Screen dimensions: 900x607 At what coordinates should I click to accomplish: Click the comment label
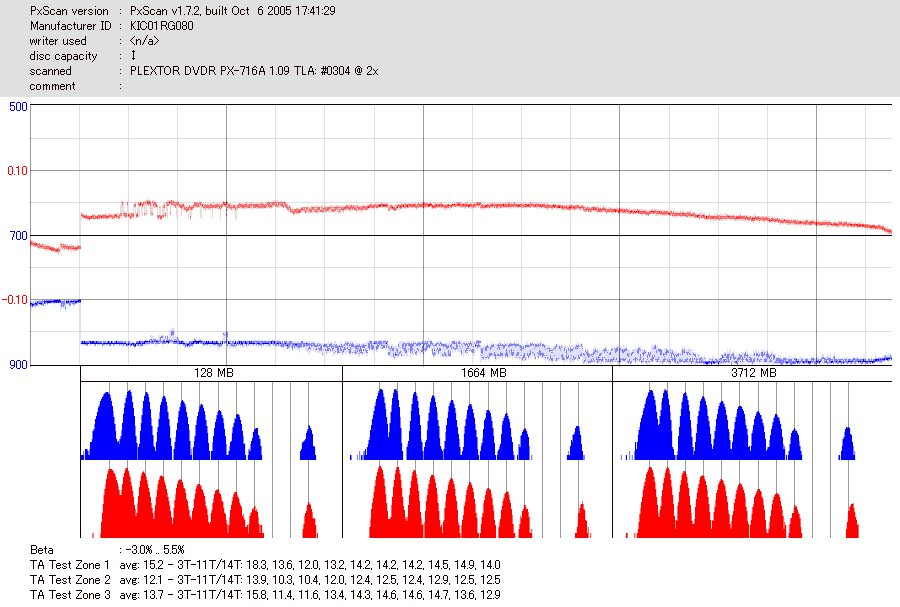click(x=52, y=86)
